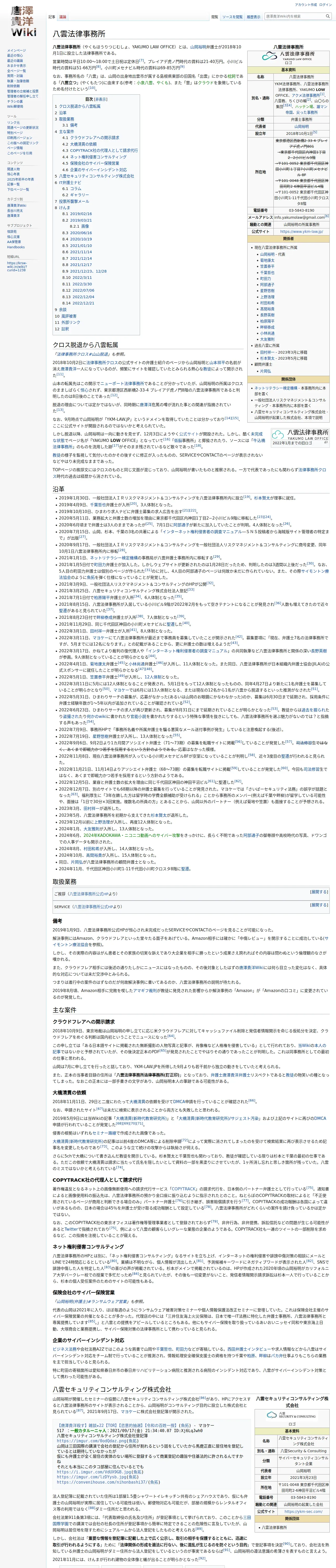Hide the table of contents via 非表示
Image resolution: width=336 pixels, height=1568 pixels.
tap(101, 99)
